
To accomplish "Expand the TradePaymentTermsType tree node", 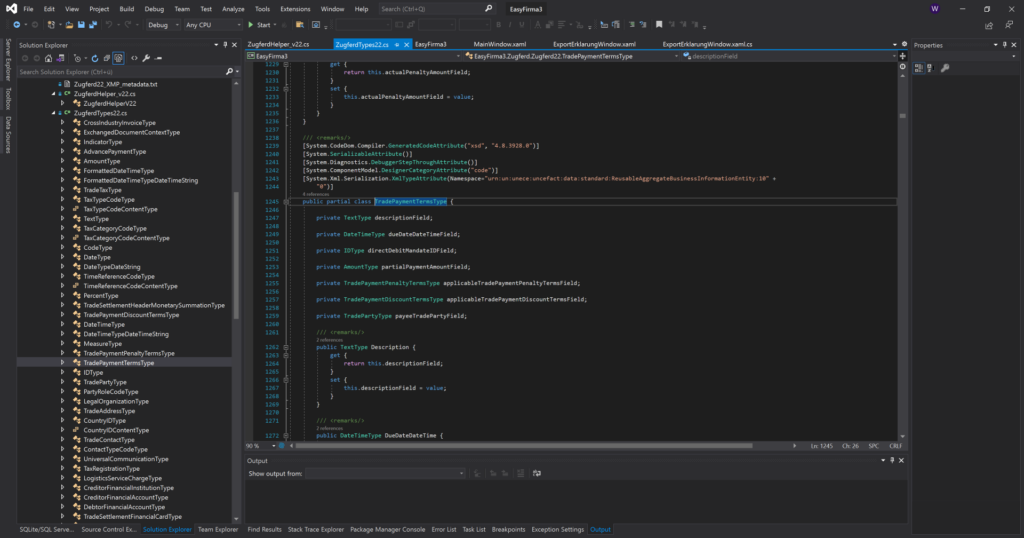I will coord(63,362).
